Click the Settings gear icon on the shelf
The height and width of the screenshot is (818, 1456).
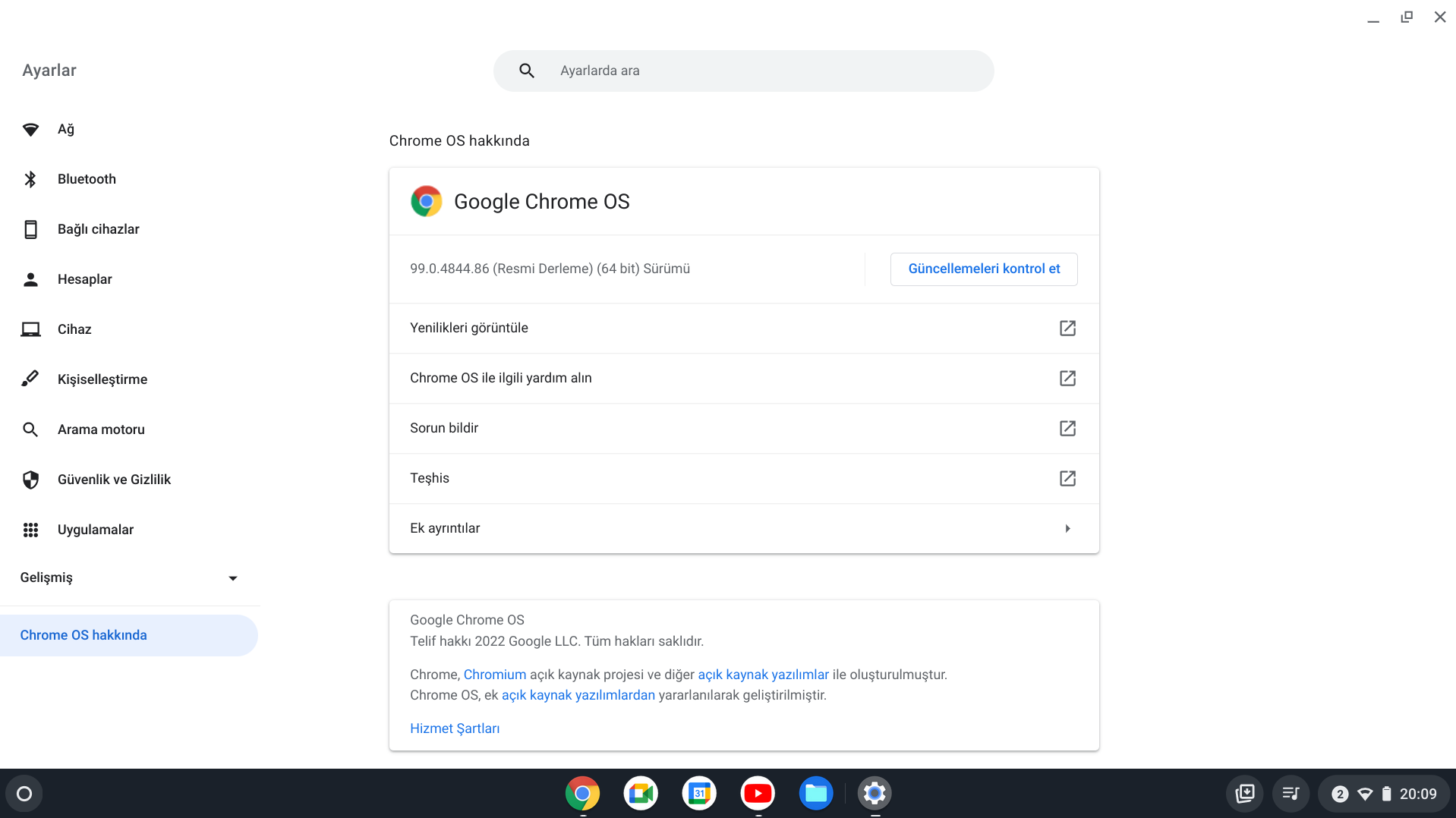pos(875,794)
